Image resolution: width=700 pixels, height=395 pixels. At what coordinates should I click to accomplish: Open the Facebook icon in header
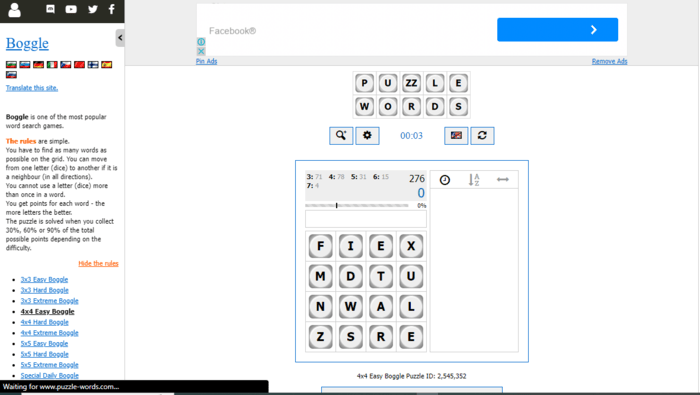(112, 9)
